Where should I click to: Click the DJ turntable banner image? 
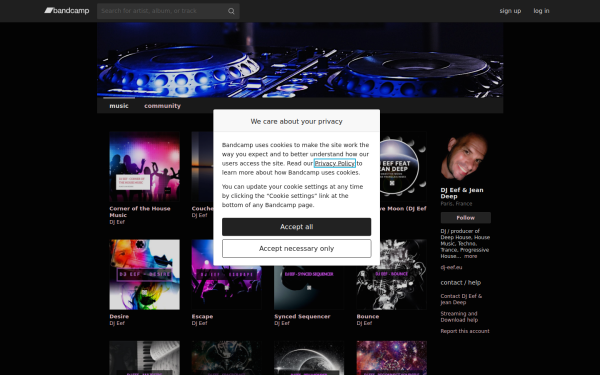pos(300,60)
